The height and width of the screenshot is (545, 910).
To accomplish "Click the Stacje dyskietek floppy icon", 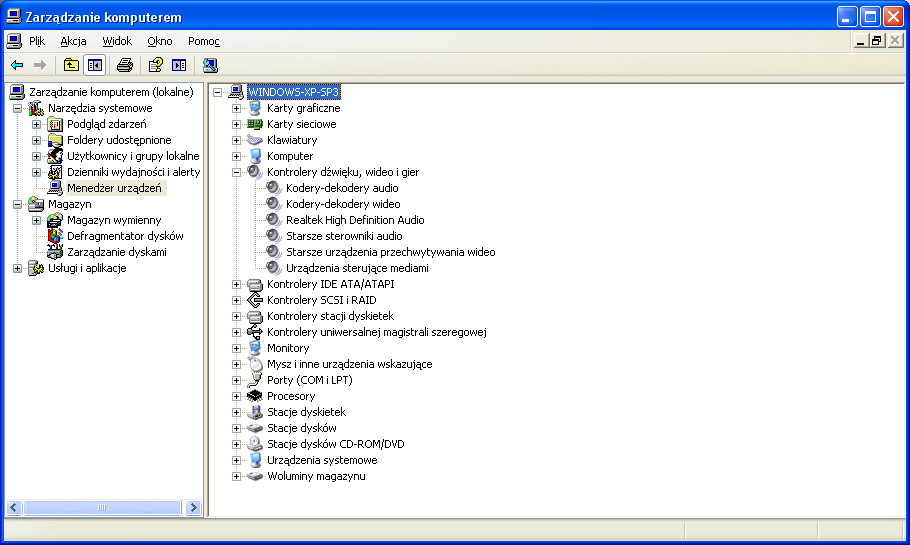I will (x=255, y=412).
